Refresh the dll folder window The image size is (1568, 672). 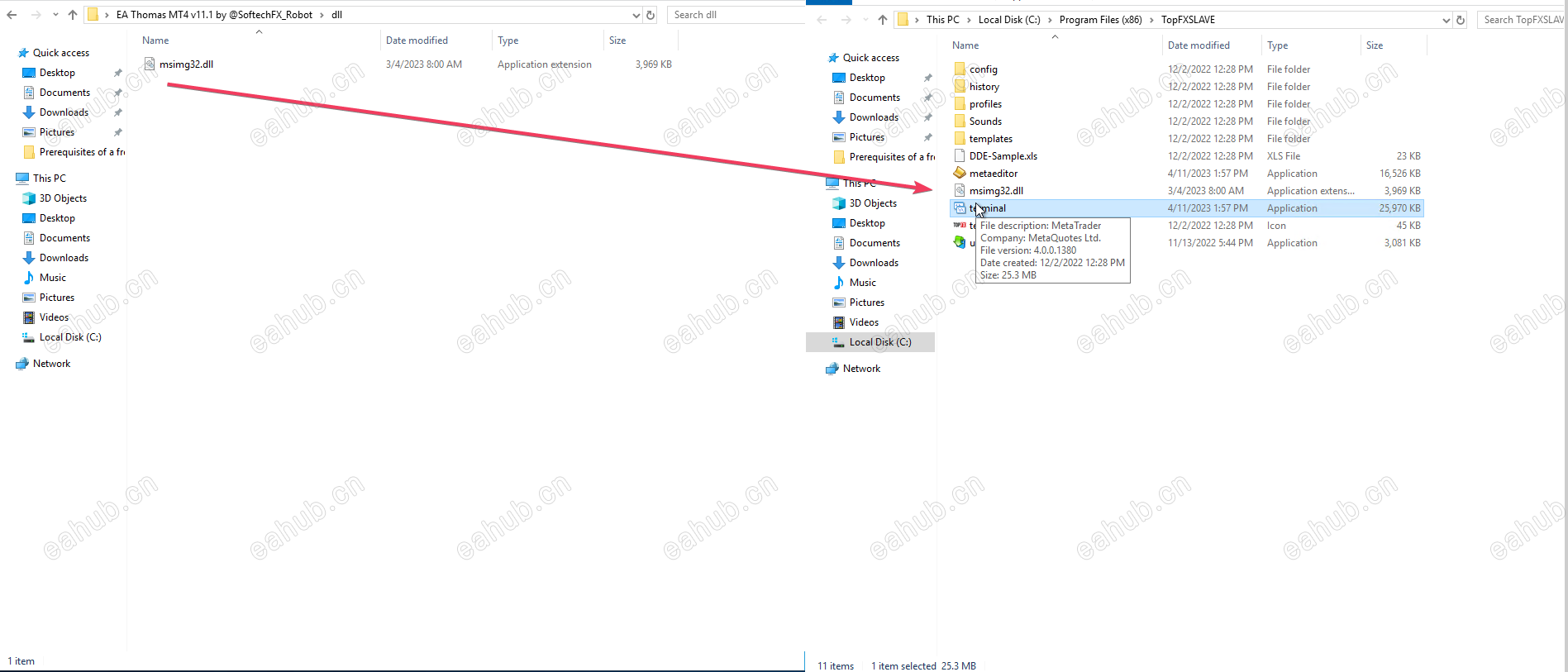coord(651,15)
